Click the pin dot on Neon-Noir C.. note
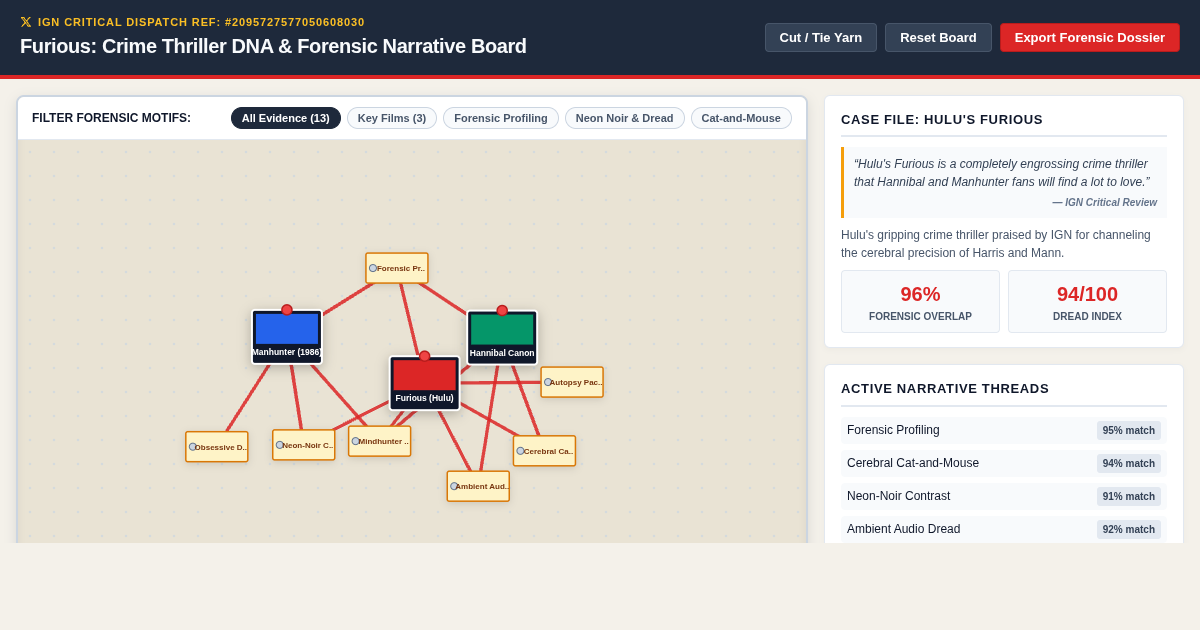Image resolution: width=1200 pixels, height=630 pixels. (280, 445)
